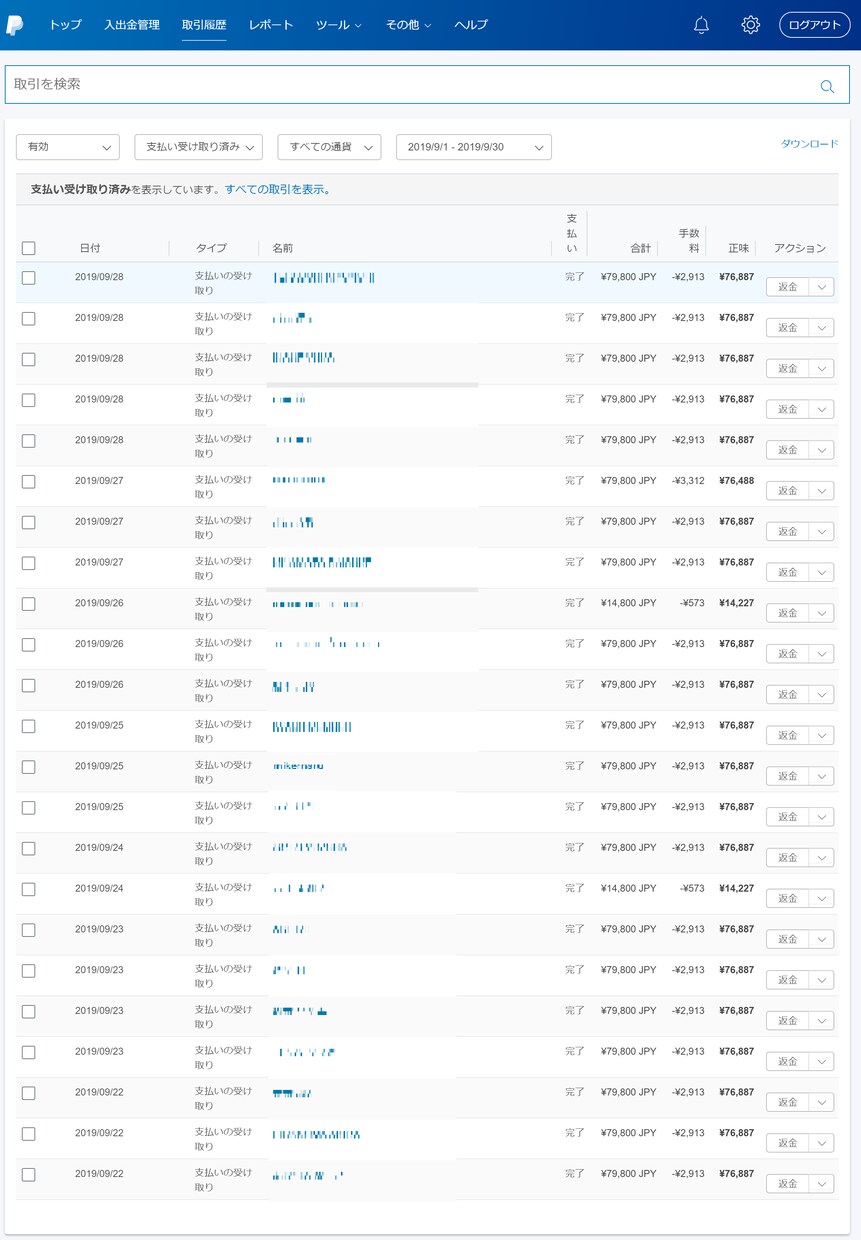Expand action arrow for 2019/09/26 ¥14,800 row
Image resolution: width=861 pixels, height=1240 pixels.
821,613
